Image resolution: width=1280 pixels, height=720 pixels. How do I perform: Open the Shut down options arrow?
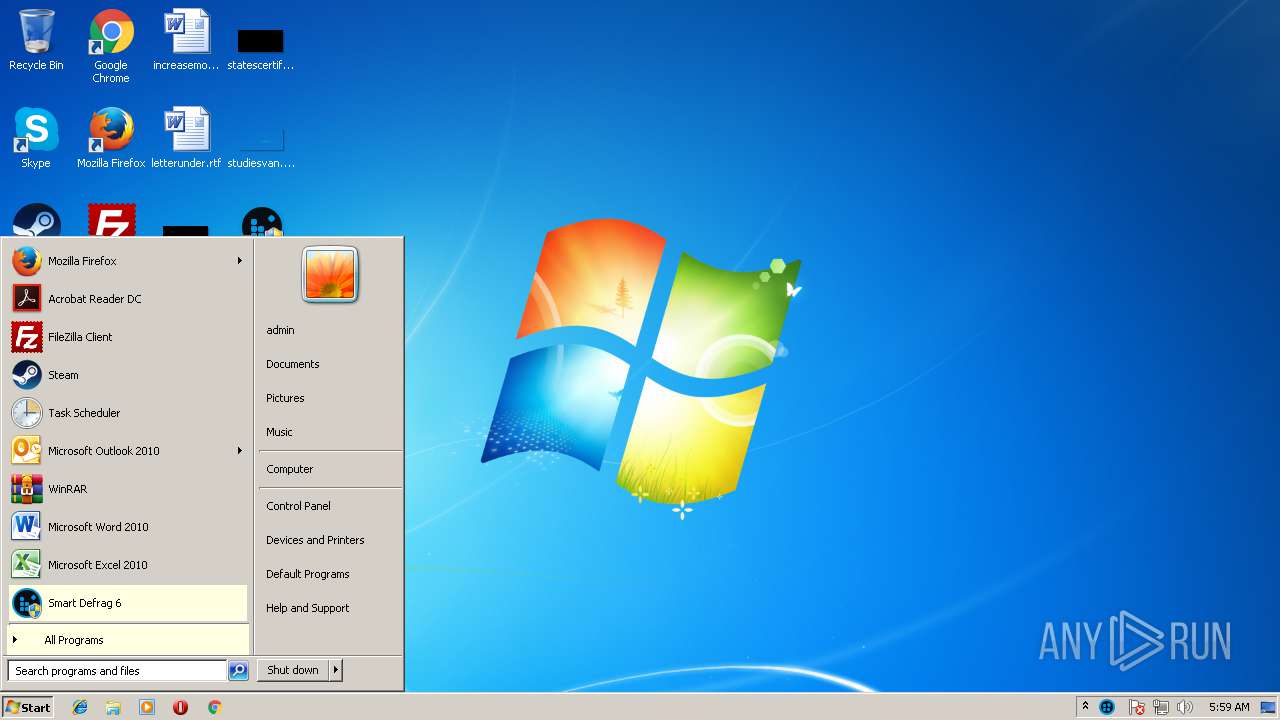pyautogui.click(x=336, y=670)
